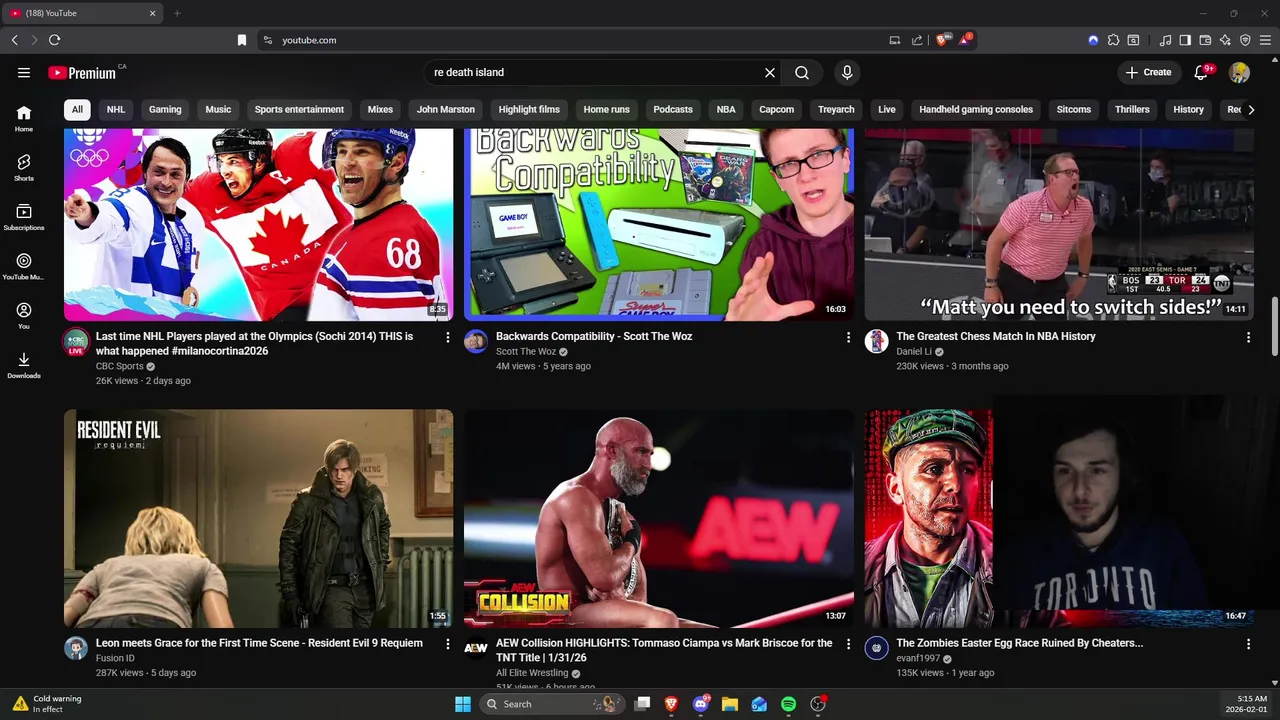Select the John Marston chip
This screenshot has width=1280, height=720.
pos(446,109)
